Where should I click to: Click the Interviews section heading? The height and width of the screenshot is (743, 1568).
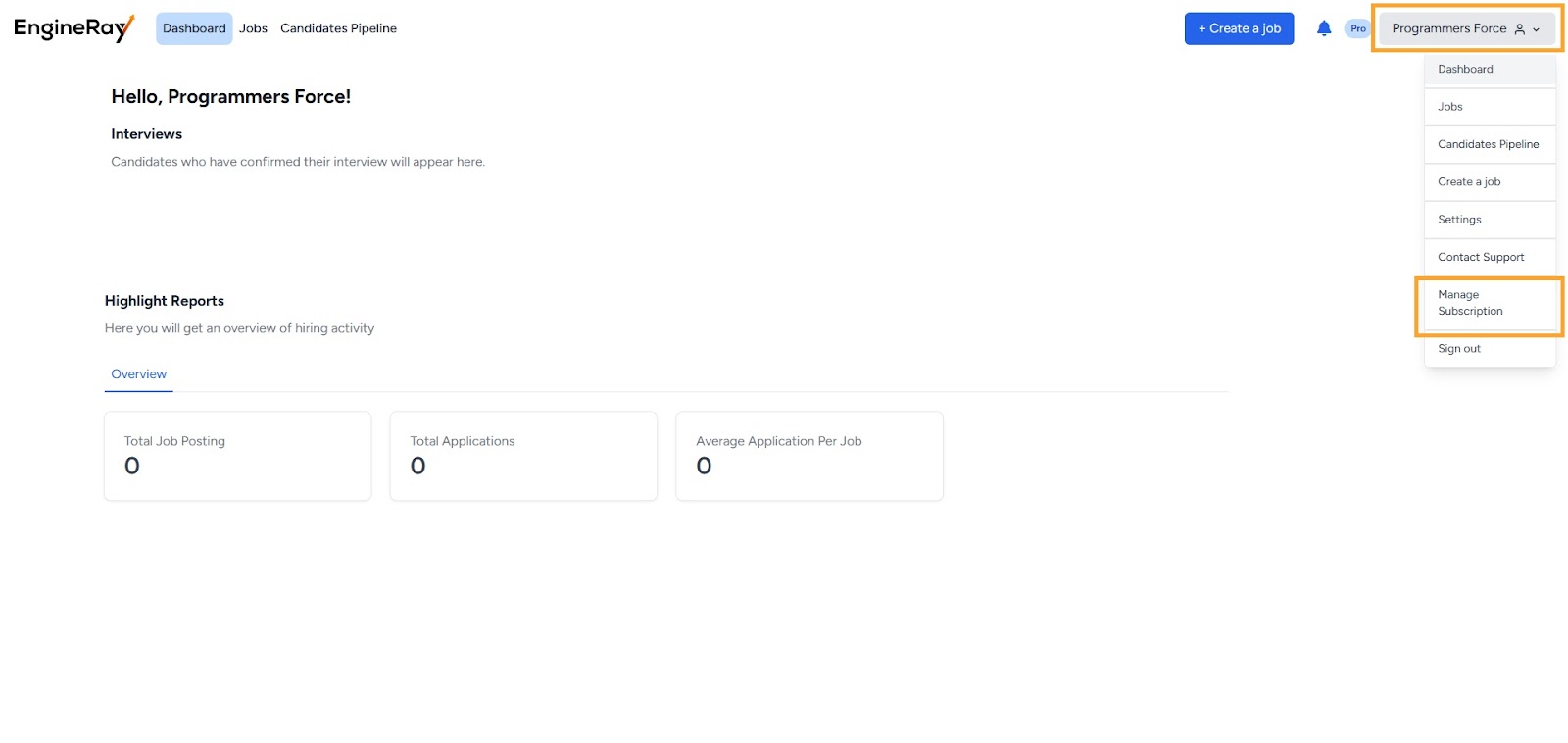pos(147,134)
